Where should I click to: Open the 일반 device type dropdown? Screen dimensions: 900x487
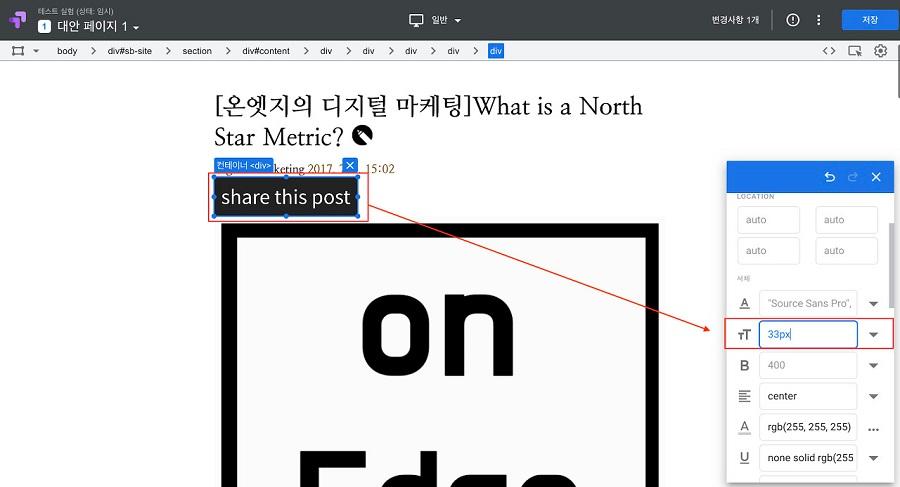(x=446, y=20)
